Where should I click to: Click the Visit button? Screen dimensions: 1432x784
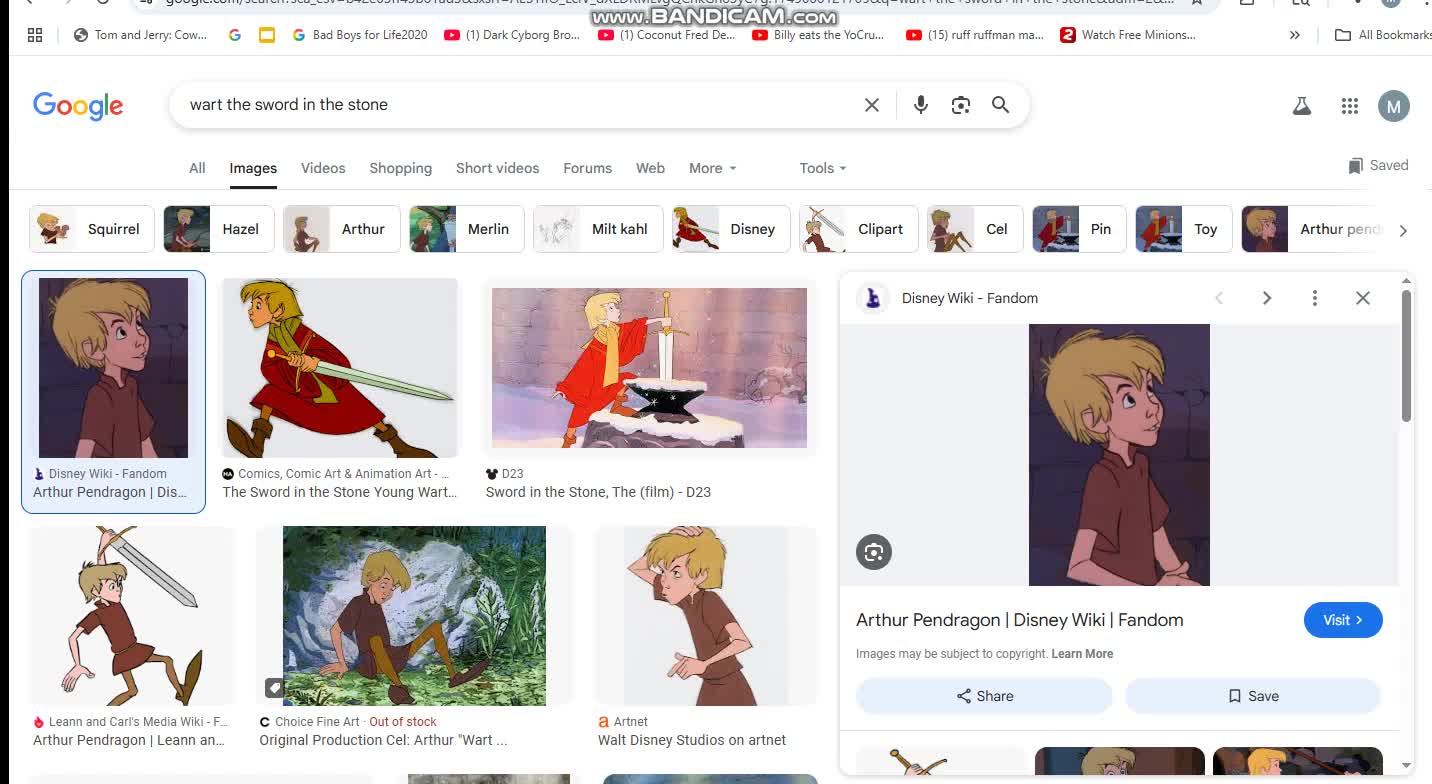(x=1343, y=620)
